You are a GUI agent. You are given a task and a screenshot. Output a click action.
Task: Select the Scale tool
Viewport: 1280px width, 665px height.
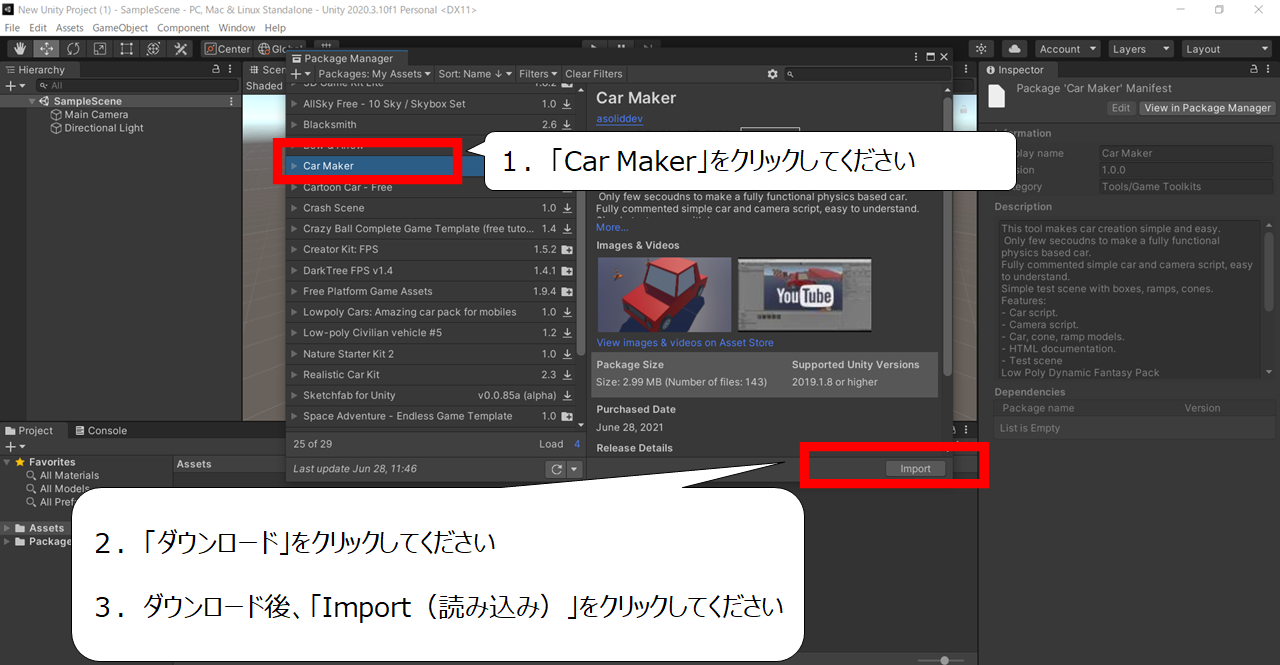tap(100, 49)
